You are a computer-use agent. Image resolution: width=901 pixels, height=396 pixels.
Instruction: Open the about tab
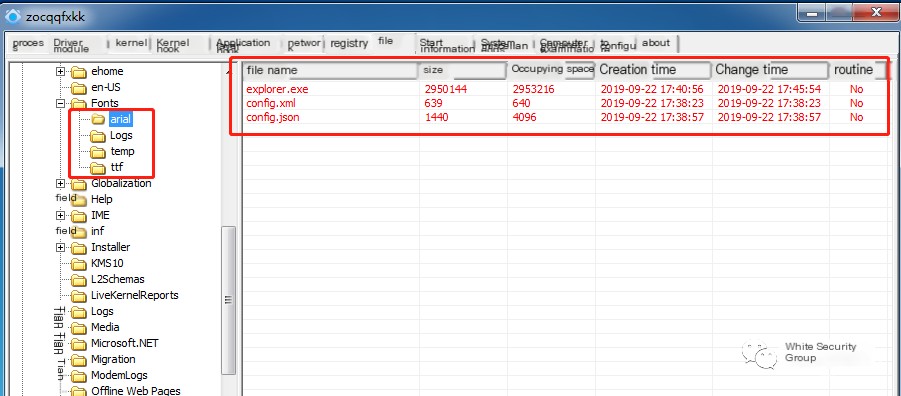pyautogui.click(x=656, y=43)
